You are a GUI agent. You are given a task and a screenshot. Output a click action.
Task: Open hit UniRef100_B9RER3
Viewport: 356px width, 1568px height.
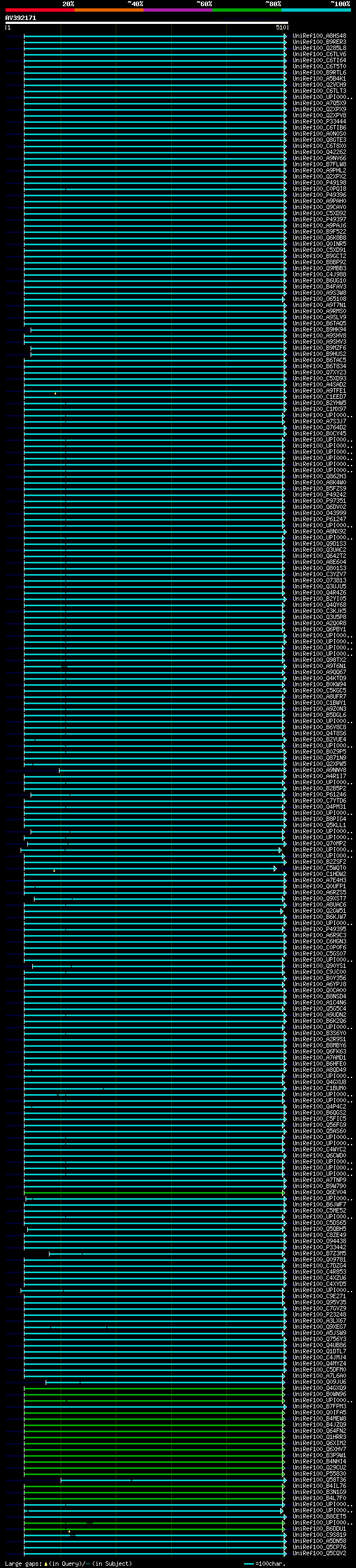(319, 42)
